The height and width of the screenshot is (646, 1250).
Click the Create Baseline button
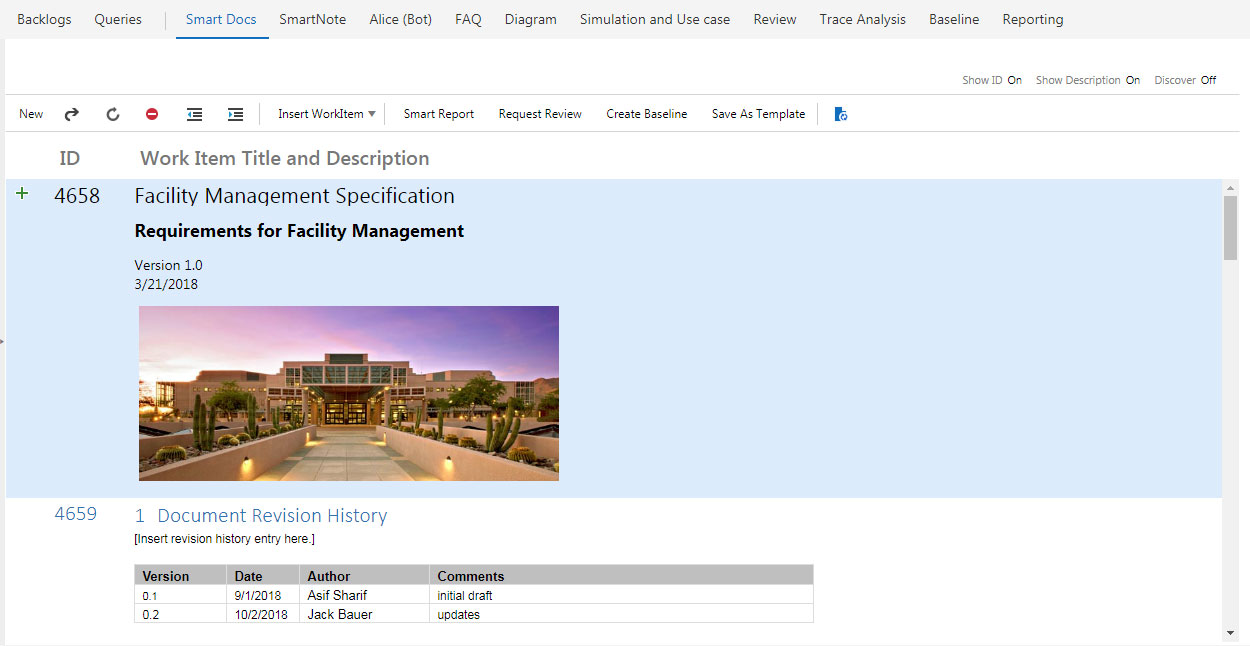647,114
